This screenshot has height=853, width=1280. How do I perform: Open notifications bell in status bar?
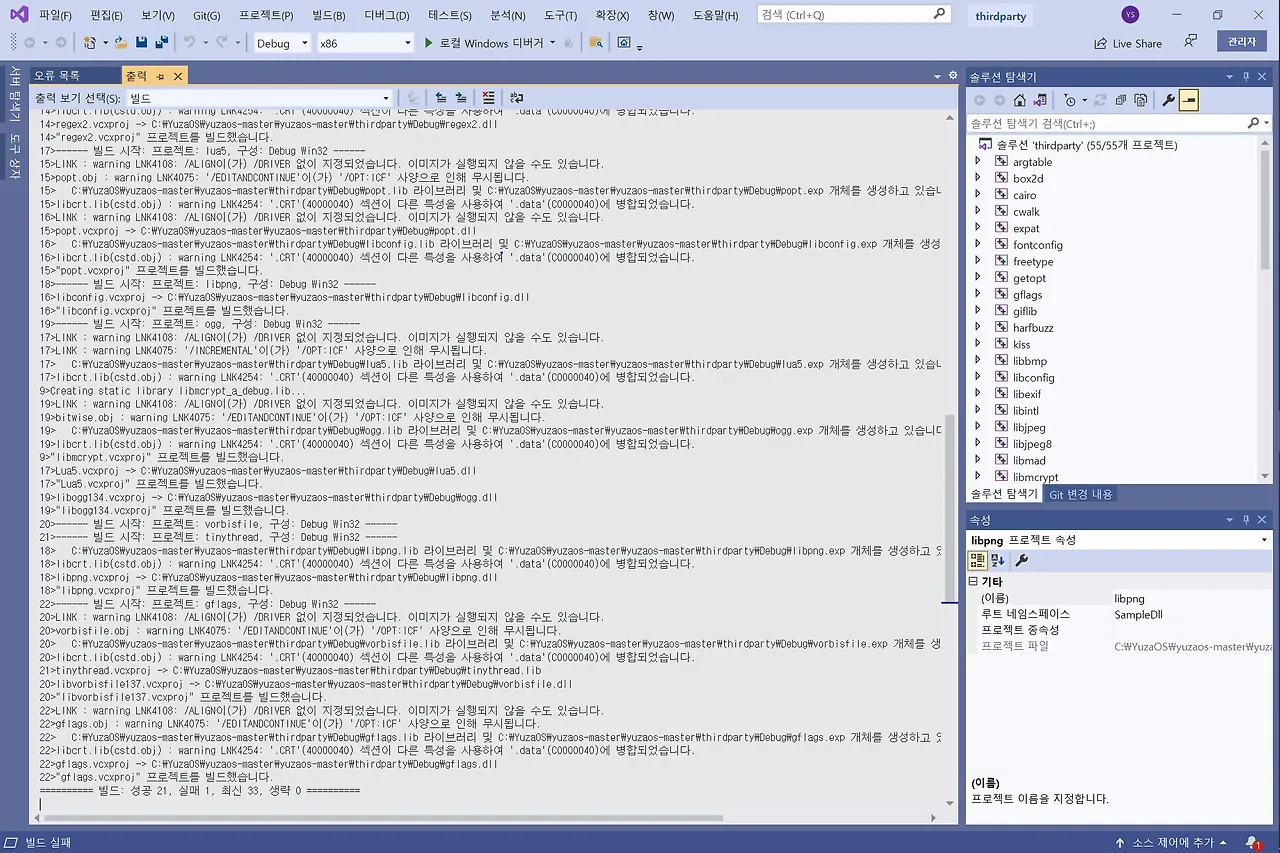click(x=1252, y=843)
